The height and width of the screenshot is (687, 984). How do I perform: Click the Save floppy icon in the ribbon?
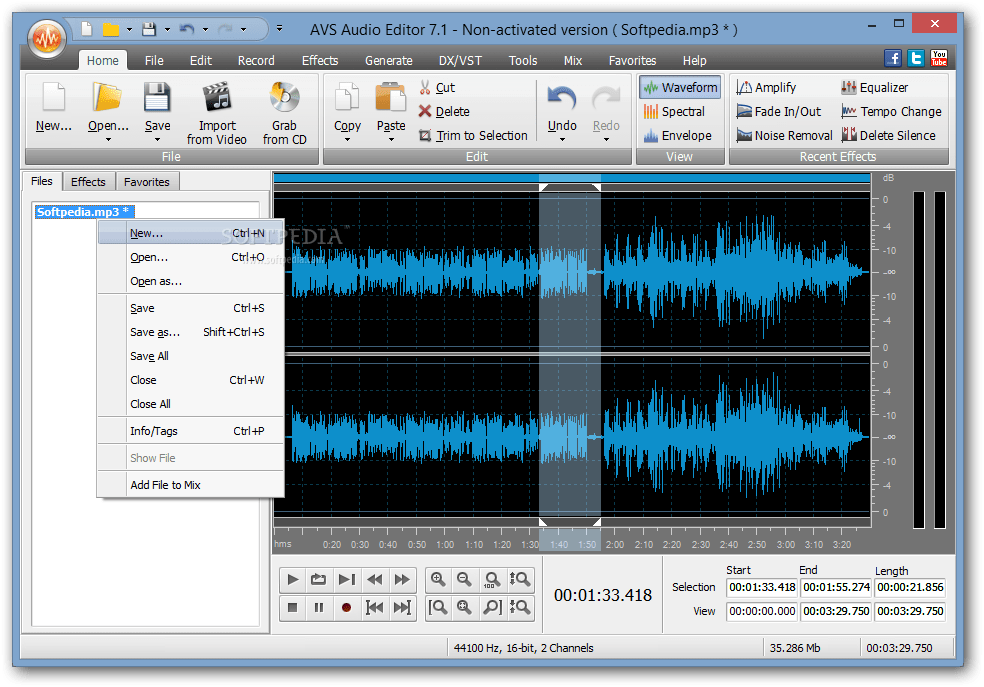click(157, 99)
